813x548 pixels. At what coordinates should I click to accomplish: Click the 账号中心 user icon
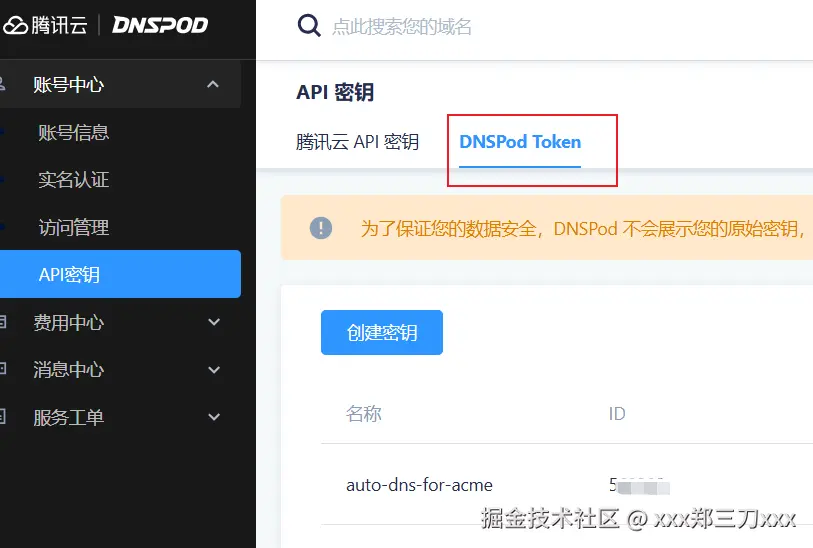3,84
